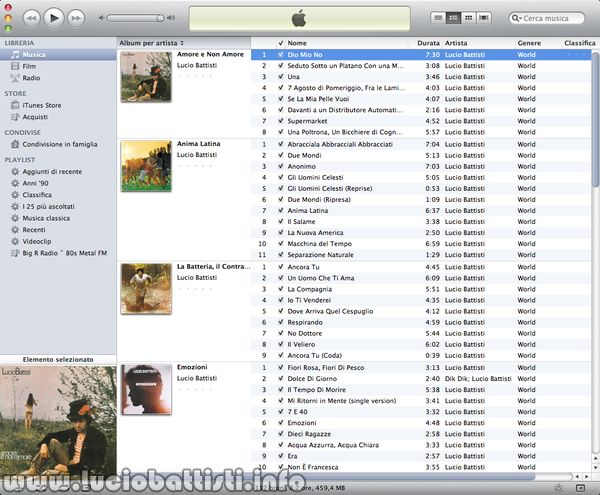Switch to Cover Flow view
Viewport: 600px width, 495px height.
coord(484,18)
